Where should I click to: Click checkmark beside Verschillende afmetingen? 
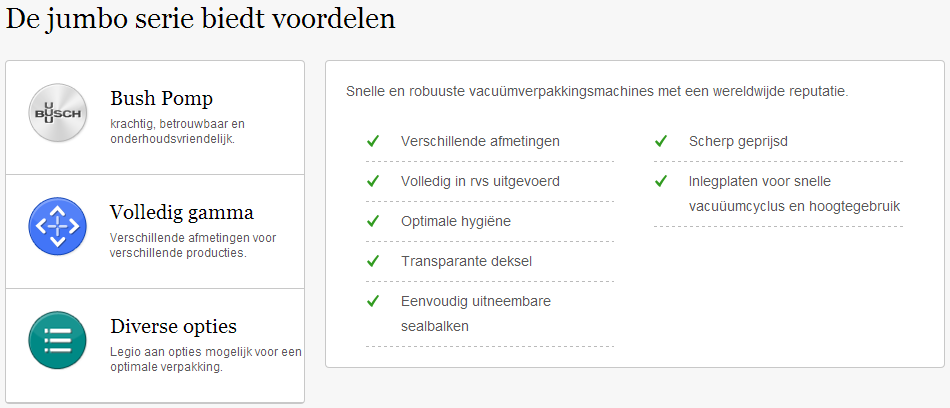373,141
